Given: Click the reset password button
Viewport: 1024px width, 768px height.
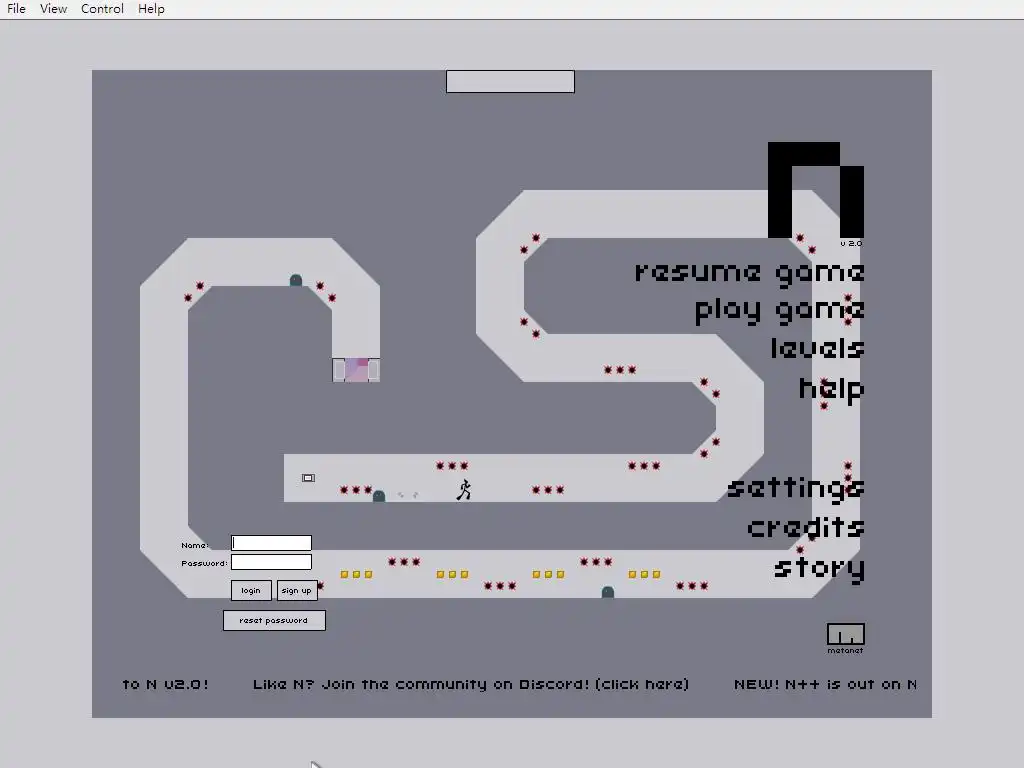Looking at the screenshot, I should tap(274, 620).
